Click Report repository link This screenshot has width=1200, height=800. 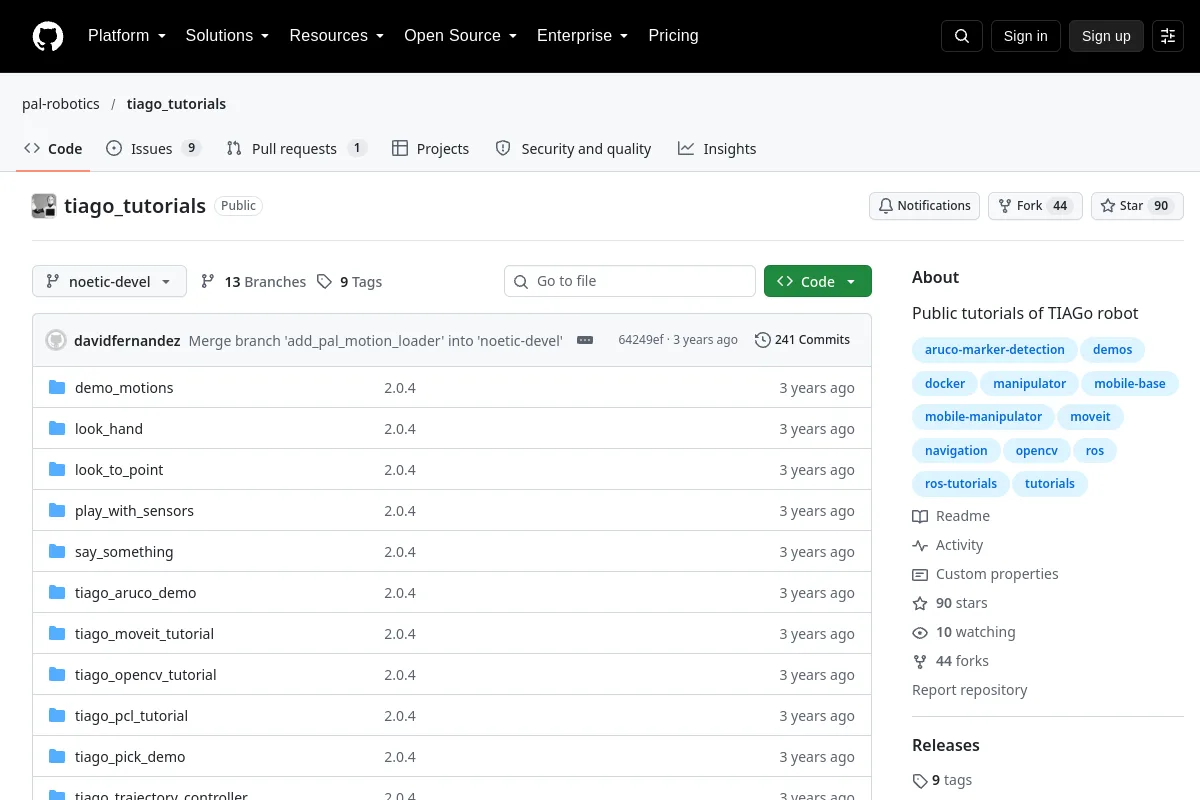point(970,690)
